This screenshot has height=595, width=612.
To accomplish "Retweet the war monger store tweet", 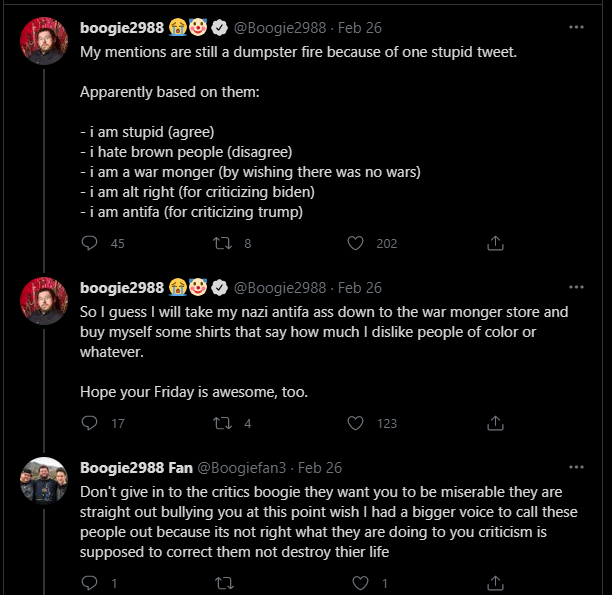I will pos(224,423).
